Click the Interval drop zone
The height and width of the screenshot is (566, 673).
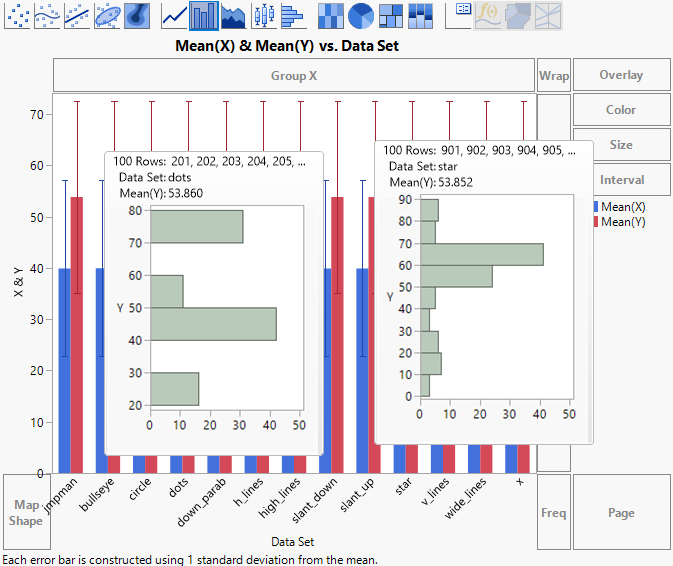click(x=621, y=180)
